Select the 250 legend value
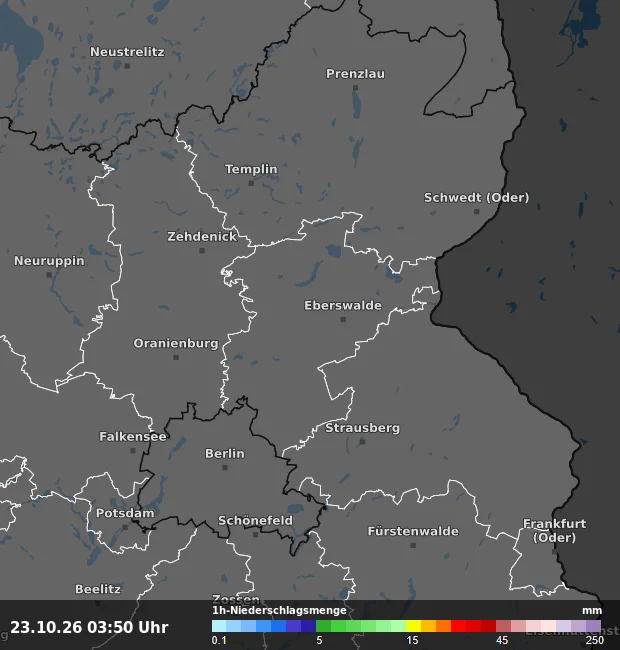This screenshot has width=620, height=650. click(x=594, y=640)
